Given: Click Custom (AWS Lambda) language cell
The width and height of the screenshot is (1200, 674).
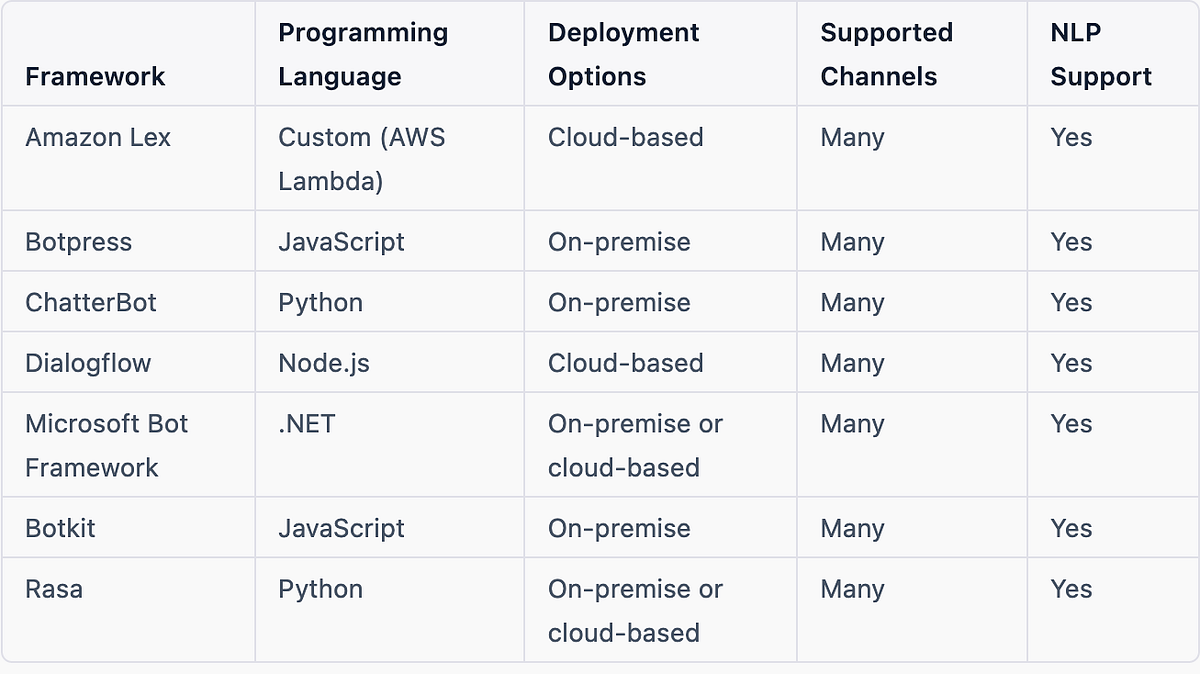Looking at the screenshot, I should tap(363, 160).
